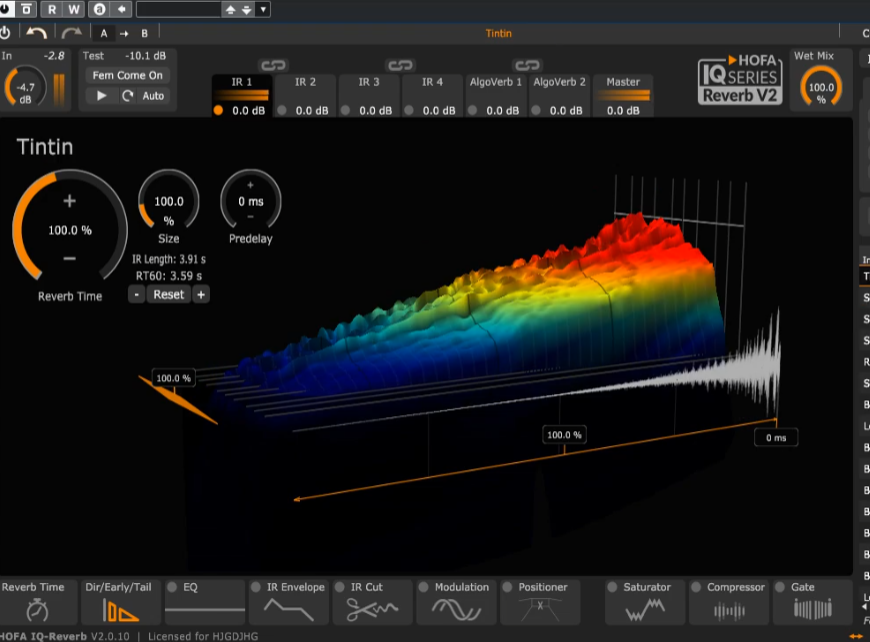
Task: Play the test signal
Action: point(102,95)
